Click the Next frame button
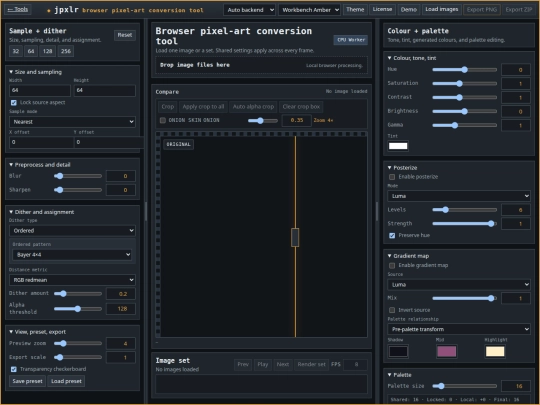The height and width of the screenshot is (405, 540). pos(283,364)
